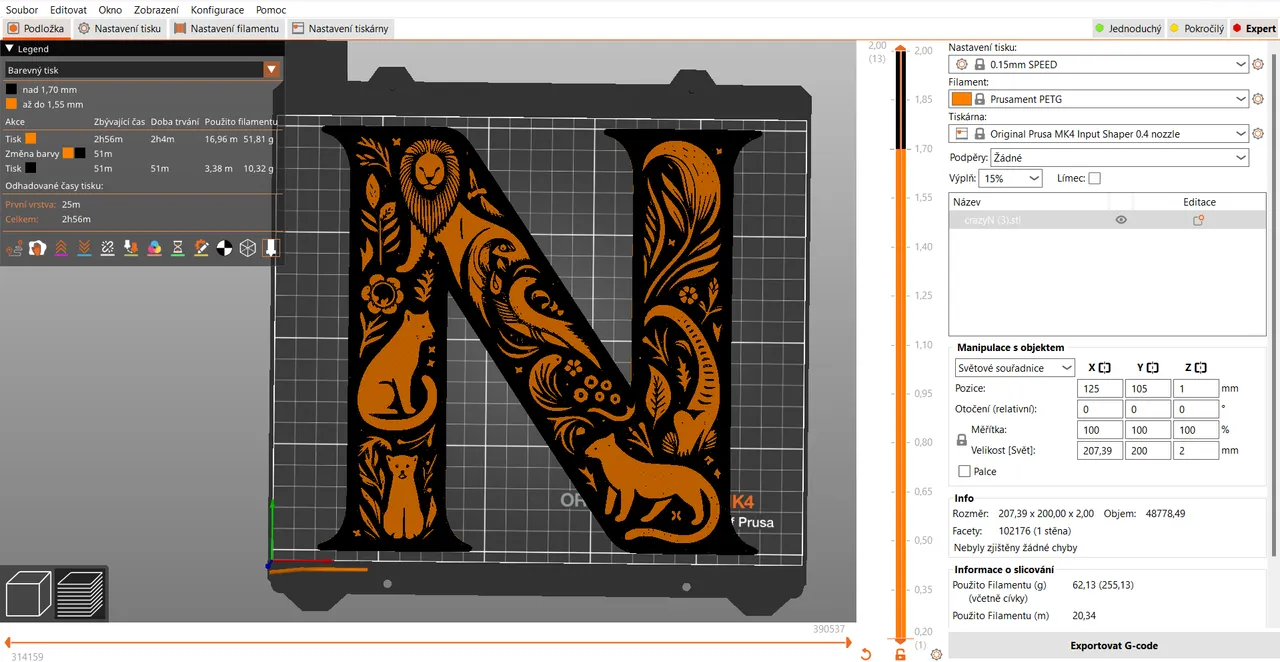Viewport: 1280px width, 662px height.
Task: Toggle the custom G-code gear icon
Action: (200, 247)
